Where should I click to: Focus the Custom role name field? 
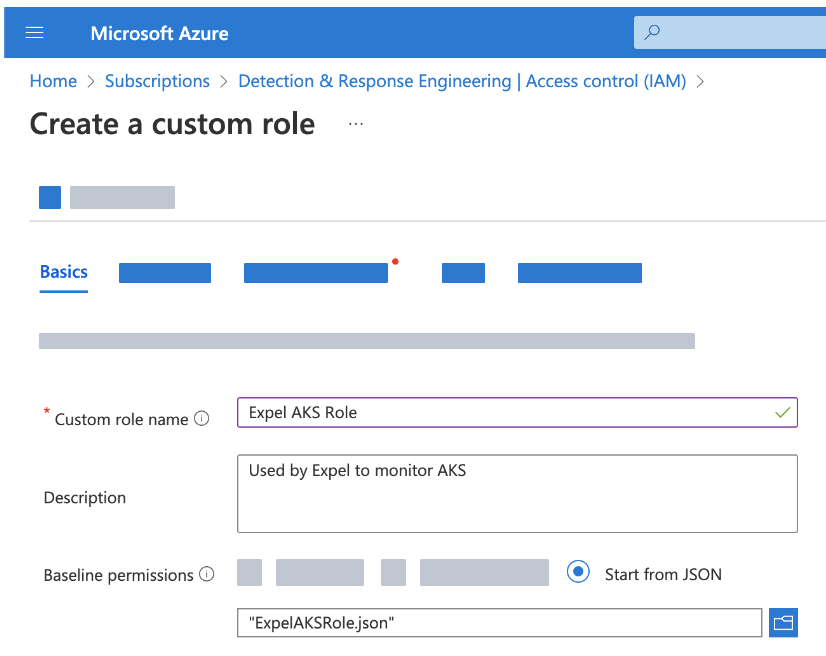pyautogui.click(x=517, y=413)
